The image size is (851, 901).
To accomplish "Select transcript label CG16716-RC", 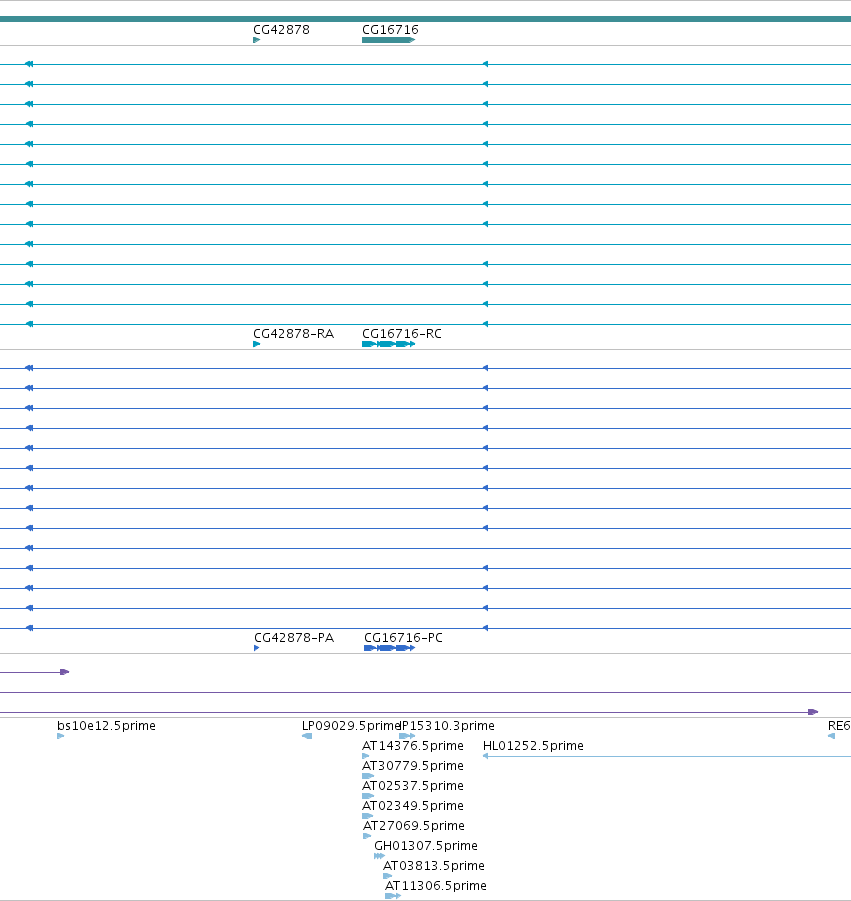I will click(402, 334).
